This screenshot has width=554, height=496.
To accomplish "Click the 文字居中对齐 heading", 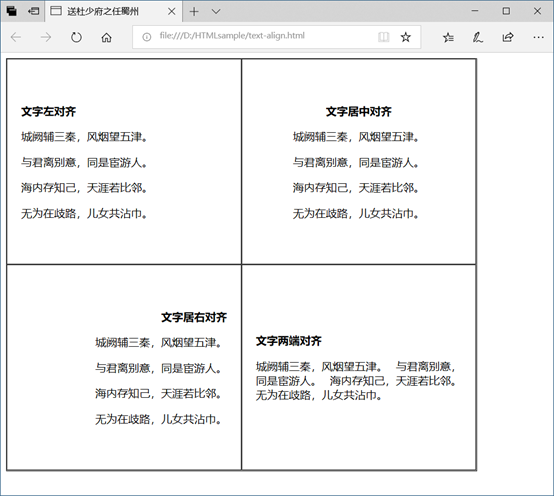I will click(x=358, y=112).
